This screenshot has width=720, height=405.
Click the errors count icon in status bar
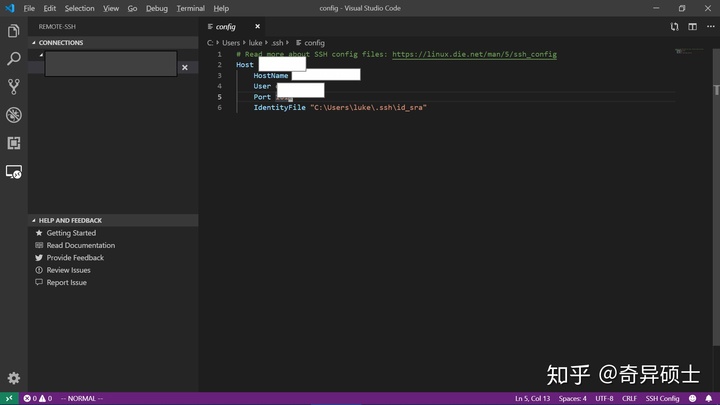(30, 398)
